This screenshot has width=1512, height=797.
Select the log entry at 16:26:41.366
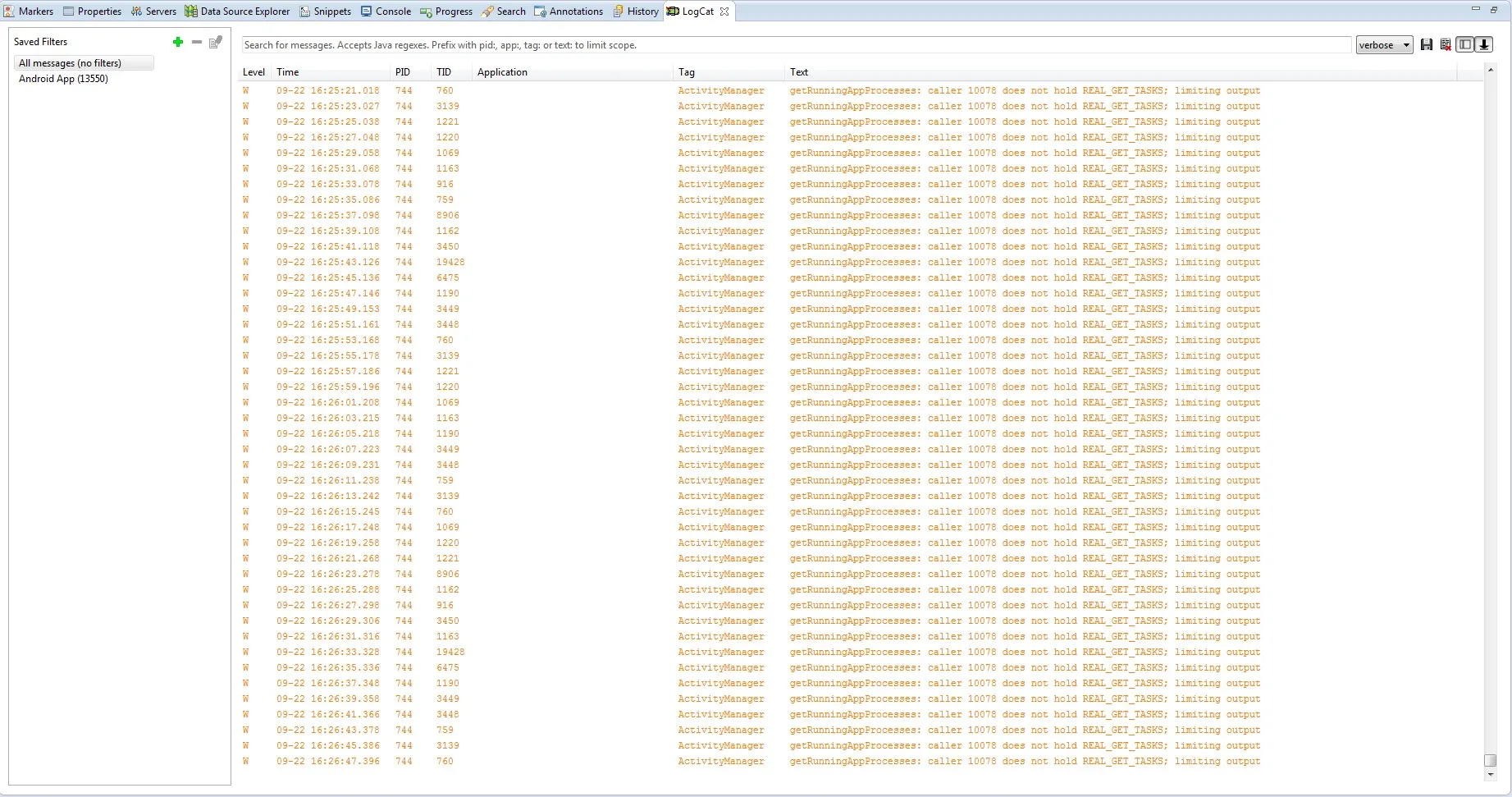860,715
